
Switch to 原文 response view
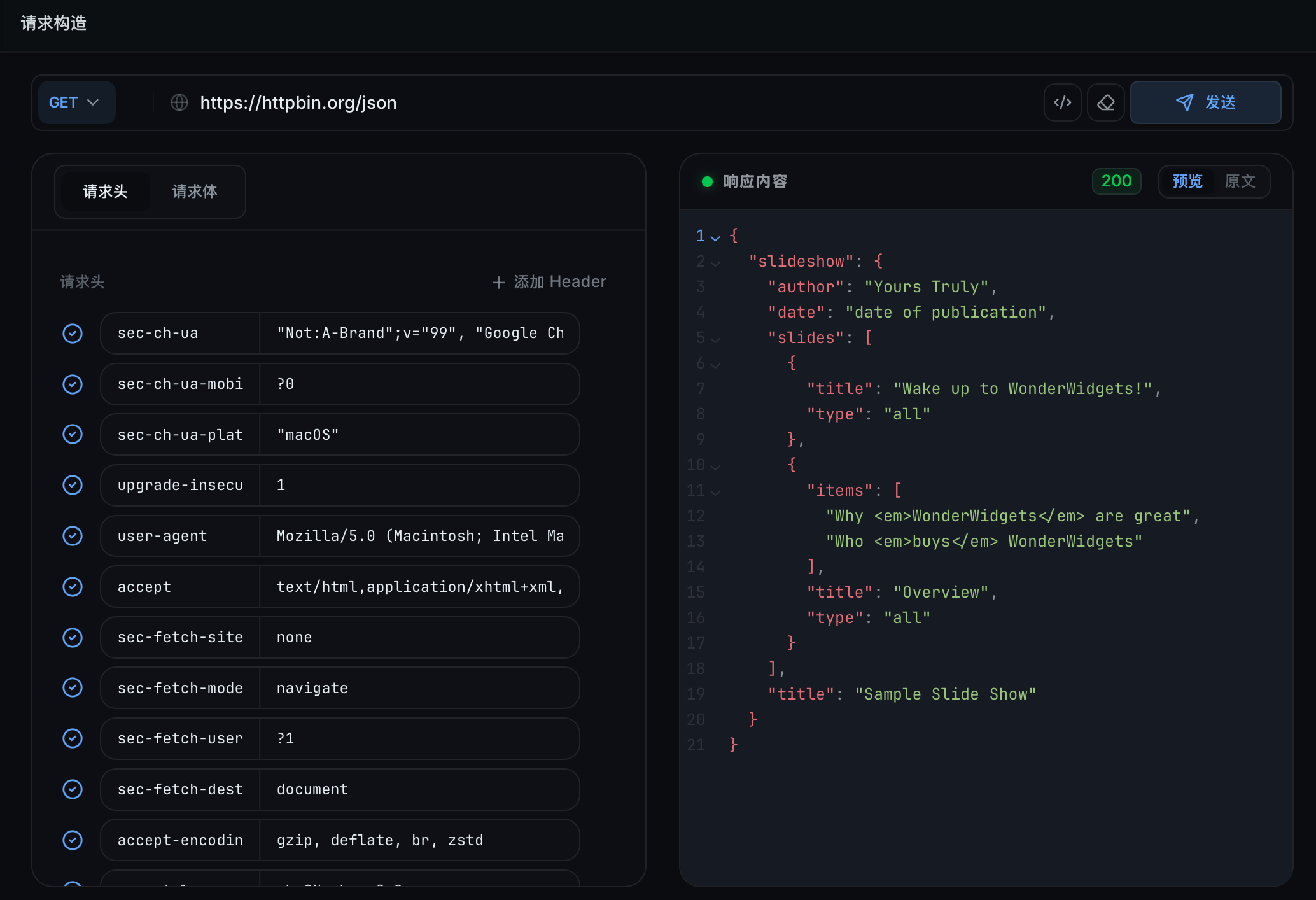coord(1238,181)
